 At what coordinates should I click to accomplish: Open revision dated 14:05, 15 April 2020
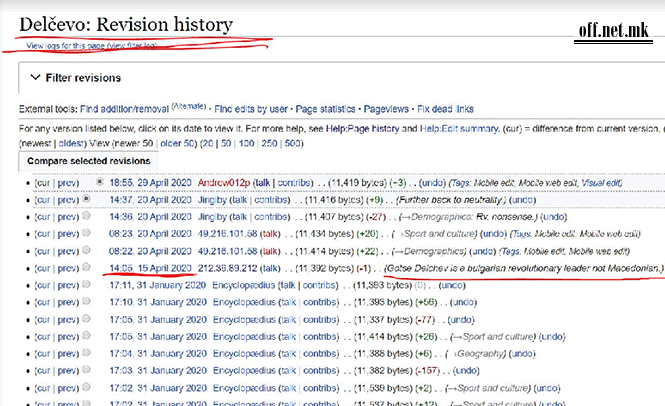point(150,268)
